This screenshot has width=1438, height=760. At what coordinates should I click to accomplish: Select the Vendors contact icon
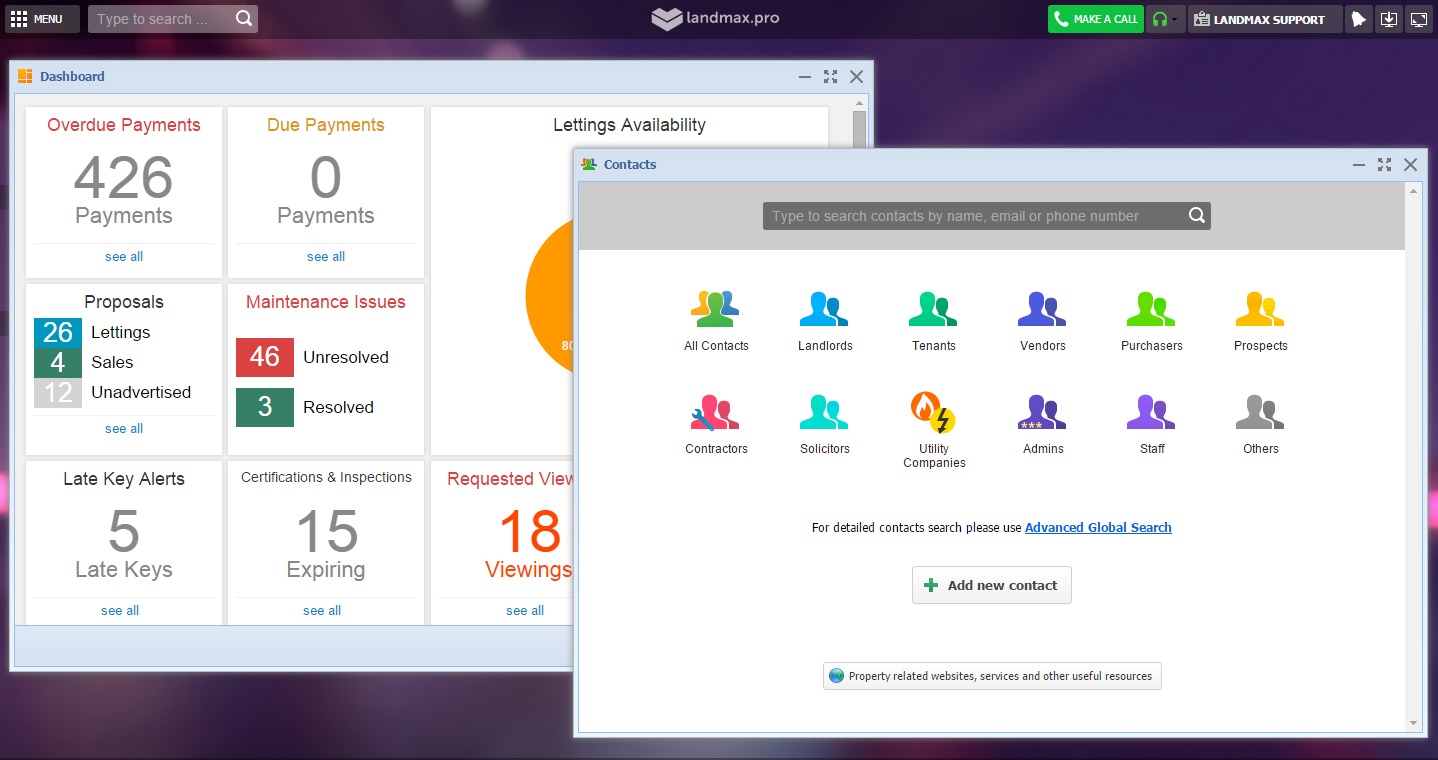click(x=1042, y=320)
